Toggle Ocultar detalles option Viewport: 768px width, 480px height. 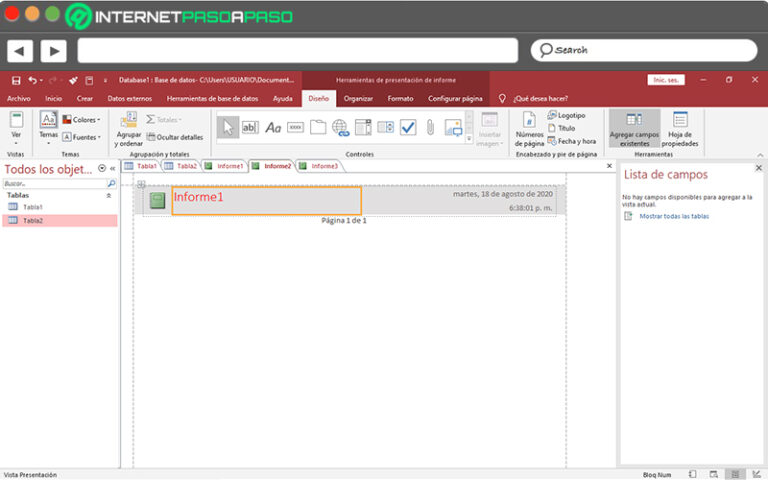click(175, 137)
